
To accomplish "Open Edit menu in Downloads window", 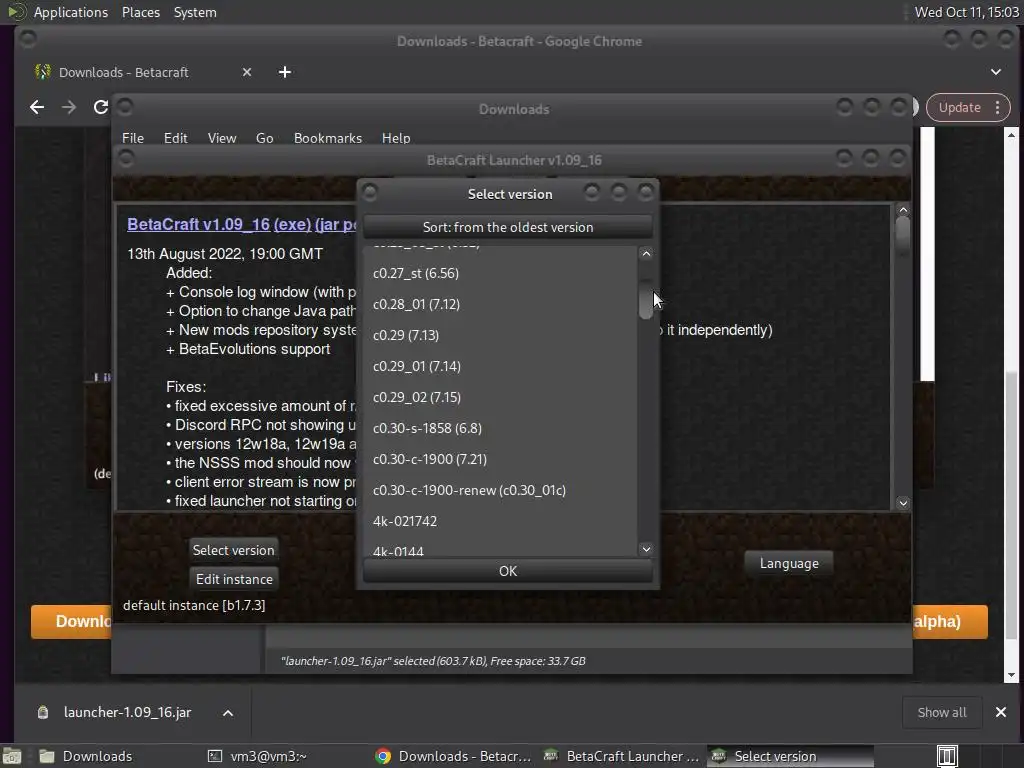I will coord(175,138).
